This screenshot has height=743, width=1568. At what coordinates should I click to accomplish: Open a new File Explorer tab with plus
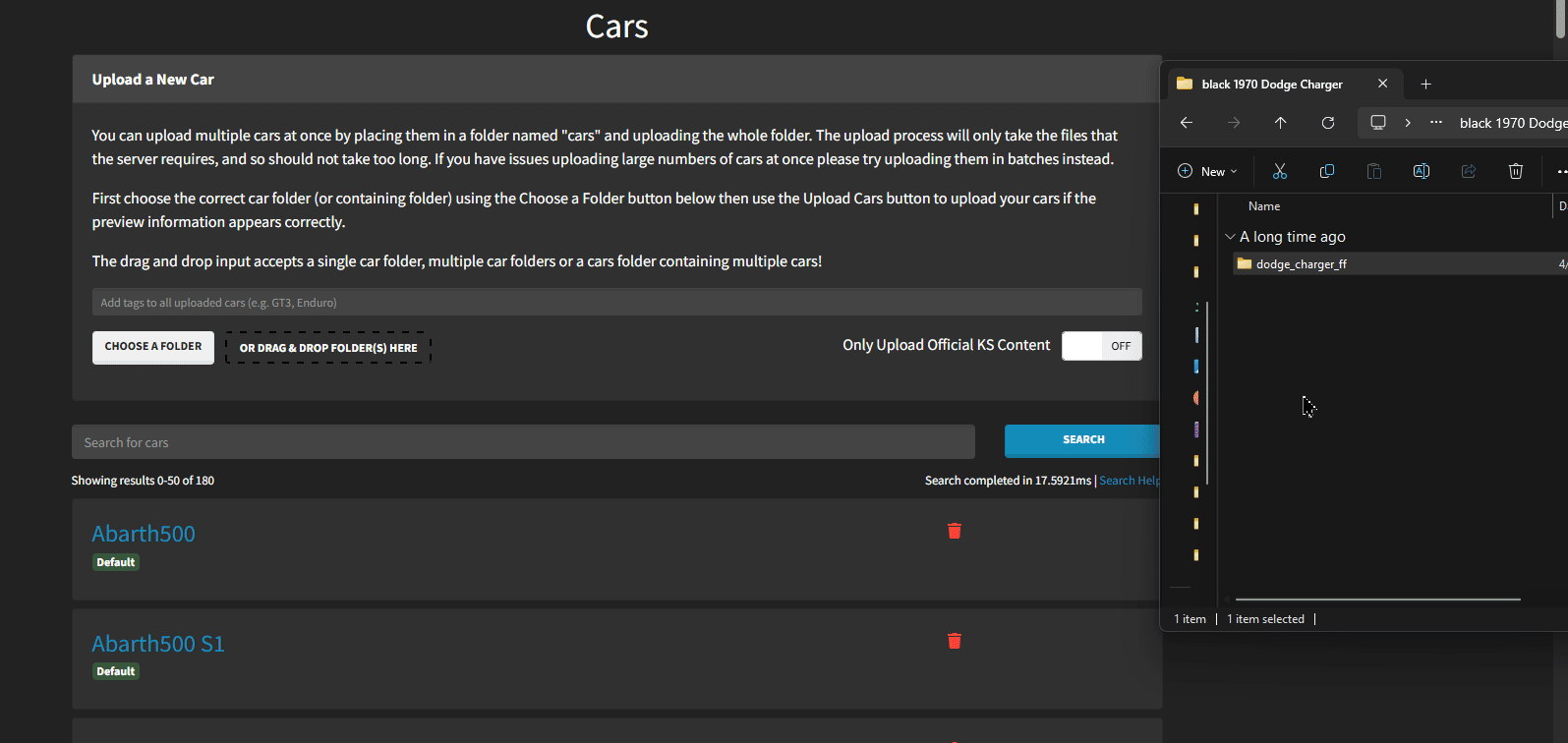point(1425,84)
